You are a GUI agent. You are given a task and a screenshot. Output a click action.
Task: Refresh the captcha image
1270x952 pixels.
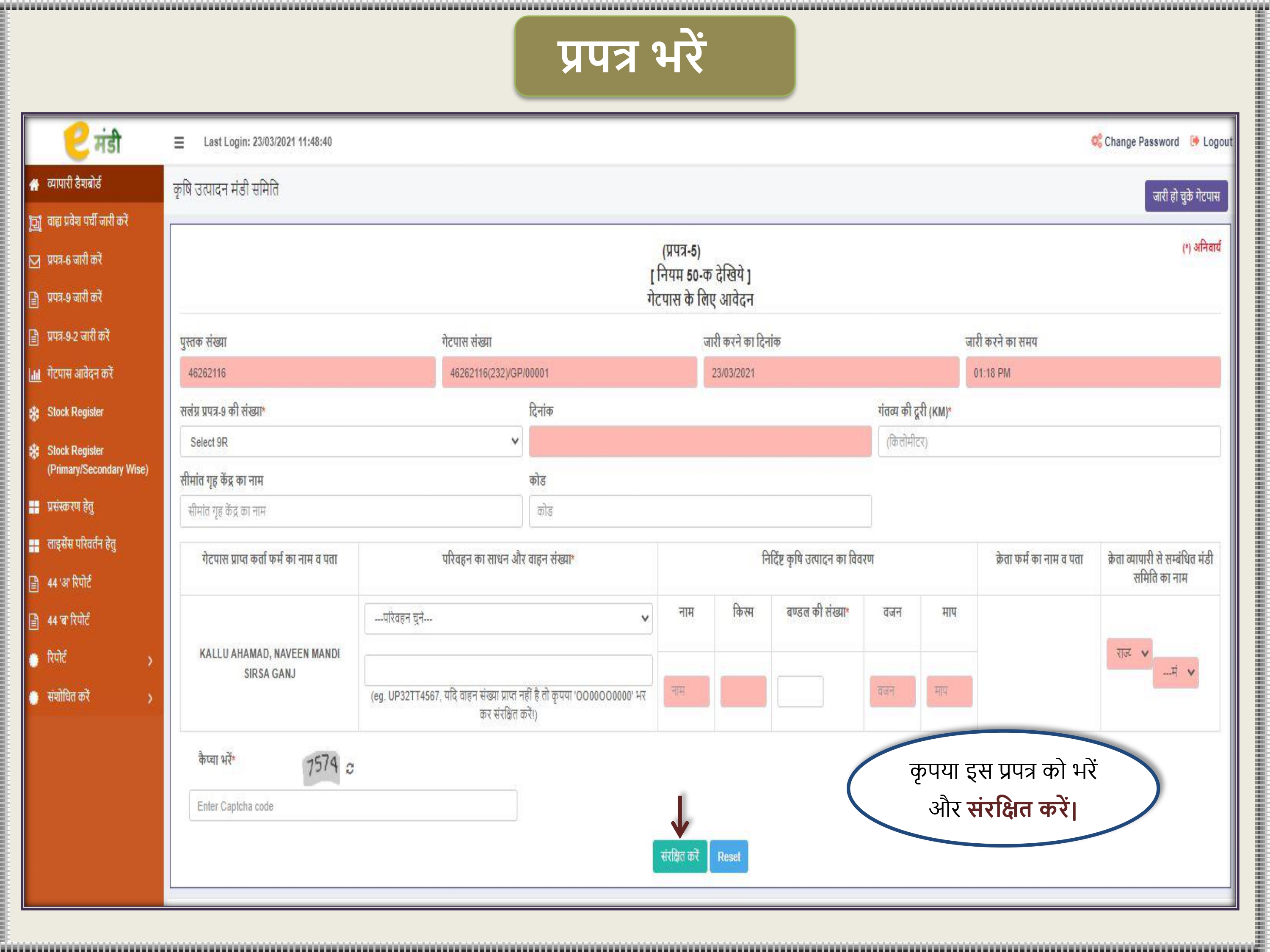coord(350,768)
